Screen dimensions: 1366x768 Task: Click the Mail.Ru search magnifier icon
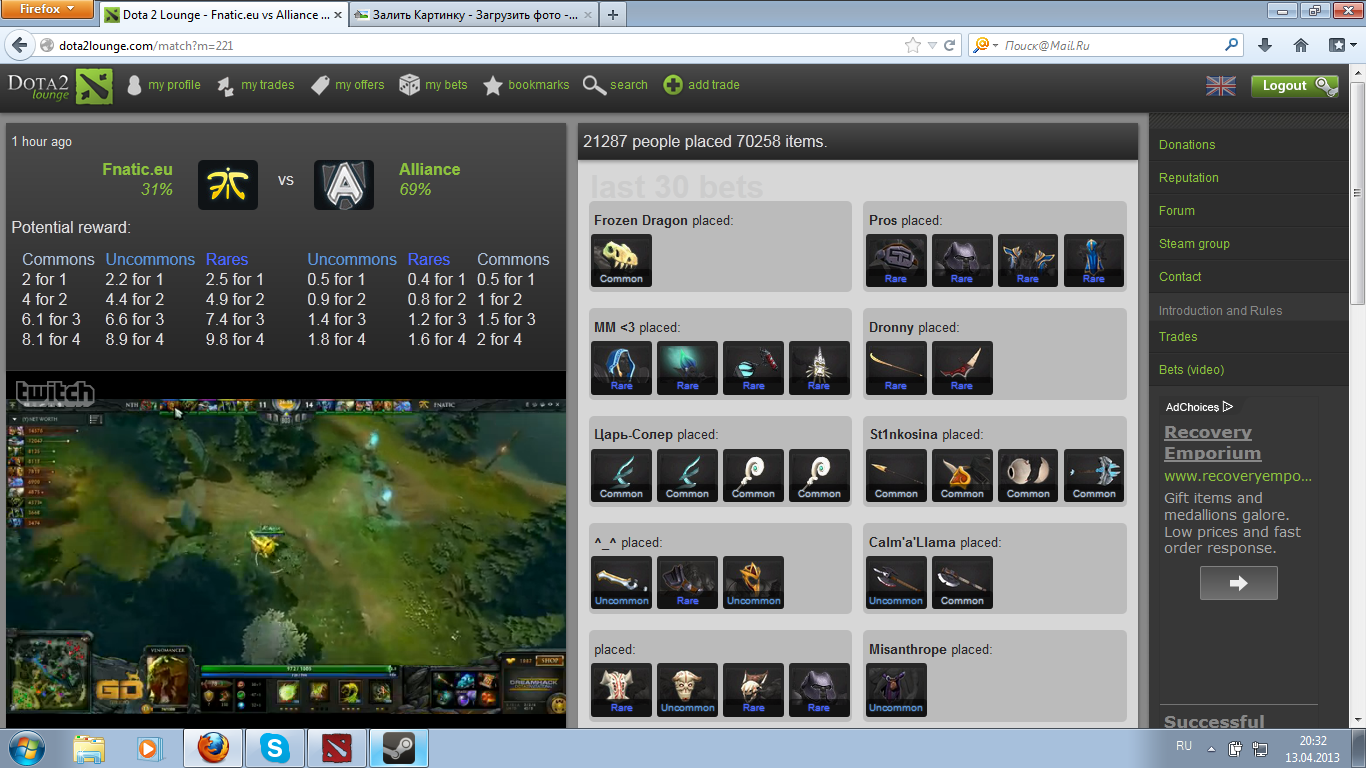click(1232, 45)
